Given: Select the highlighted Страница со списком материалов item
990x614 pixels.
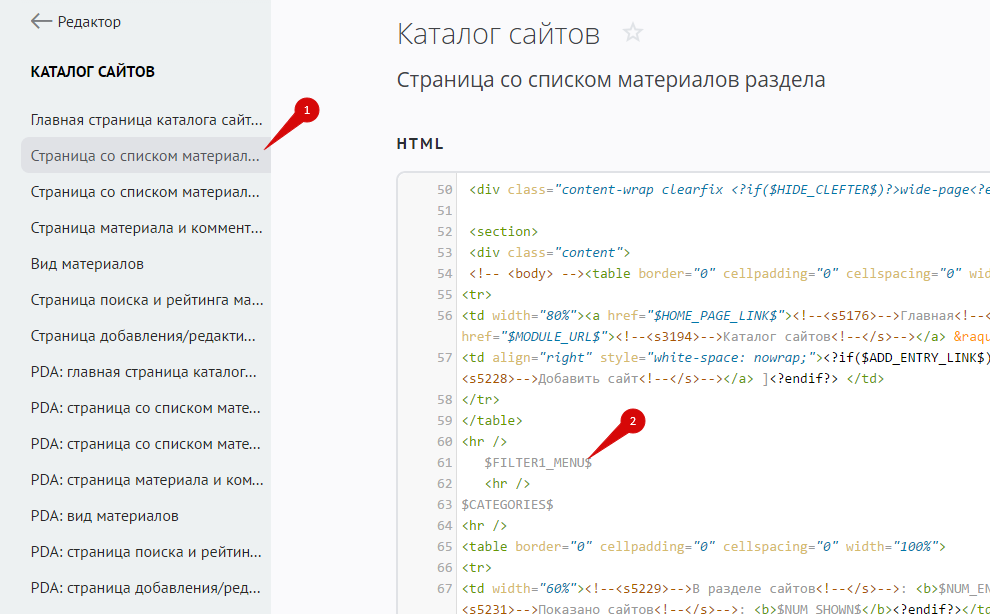Looking at the screenshot, I should tap(146, 156).
